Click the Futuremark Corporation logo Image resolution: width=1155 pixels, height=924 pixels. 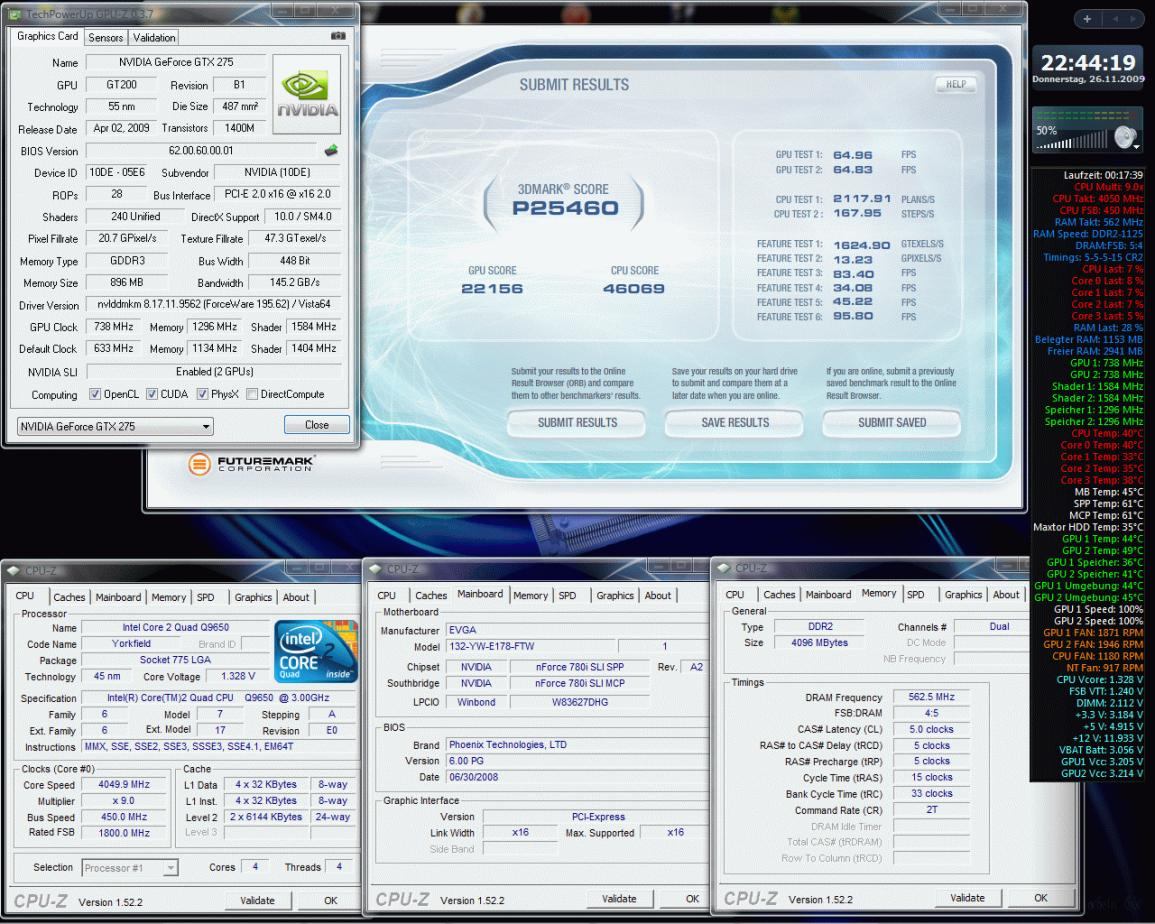click(252, 463)
